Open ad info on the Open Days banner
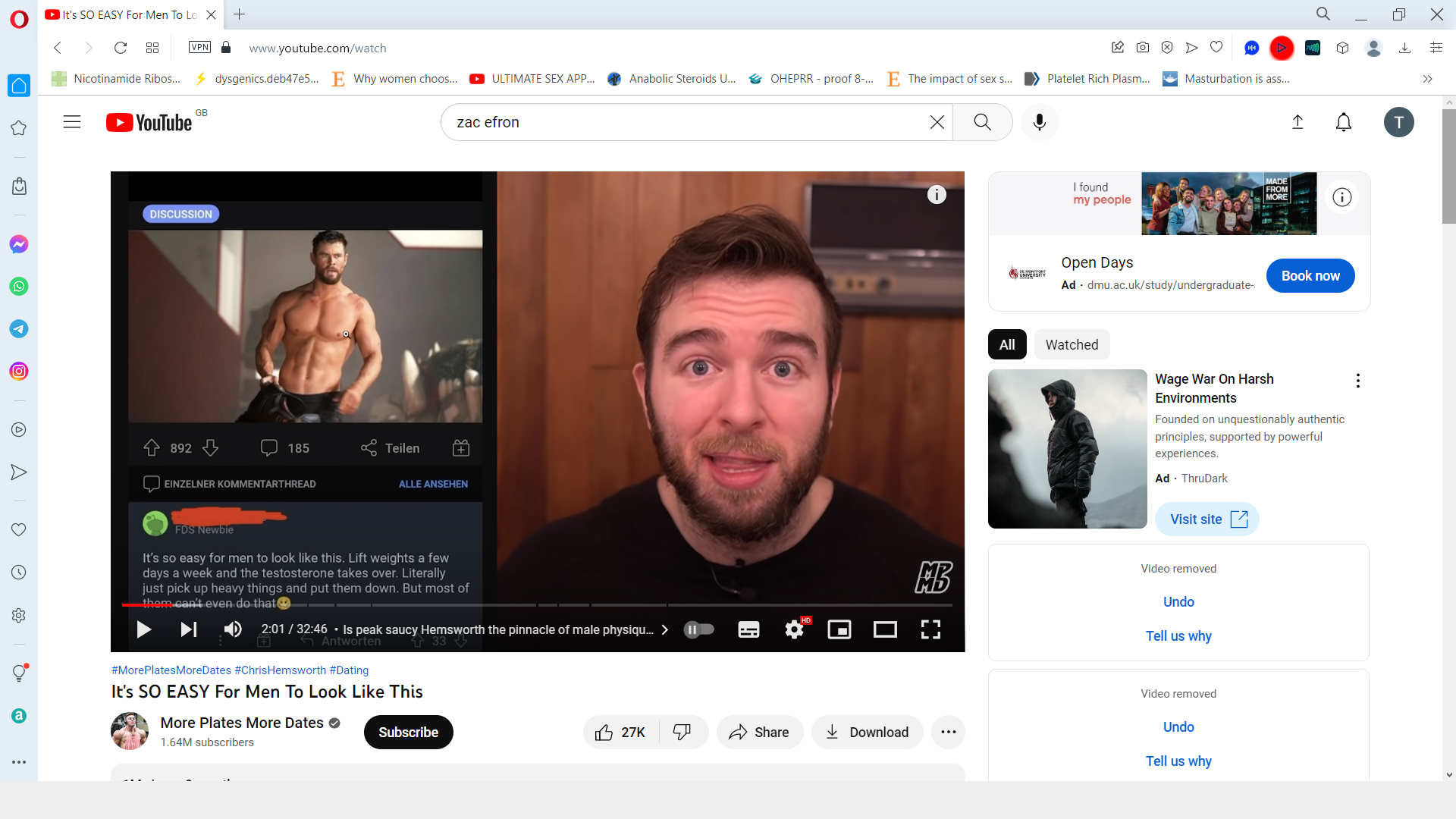 pyautogui.click(x=1342, y=197)
